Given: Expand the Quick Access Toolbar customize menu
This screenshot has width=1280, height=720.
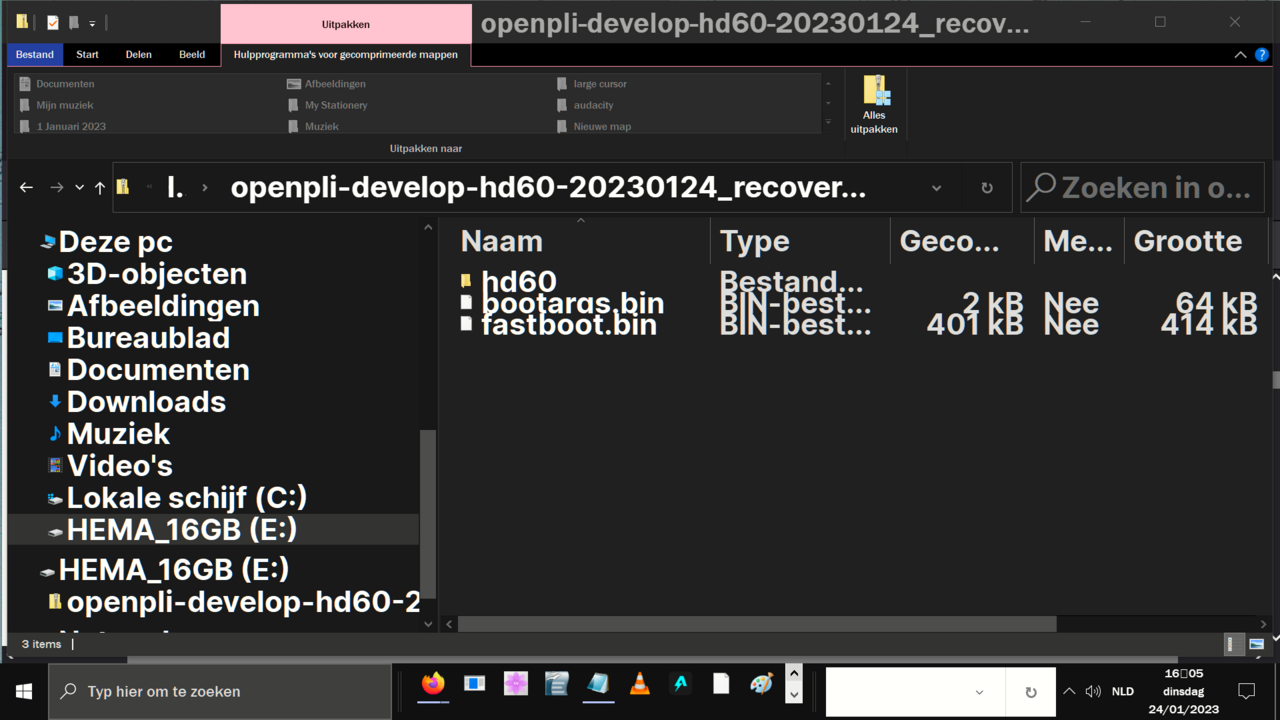Looking at the screenshot, I should point(92,23).
